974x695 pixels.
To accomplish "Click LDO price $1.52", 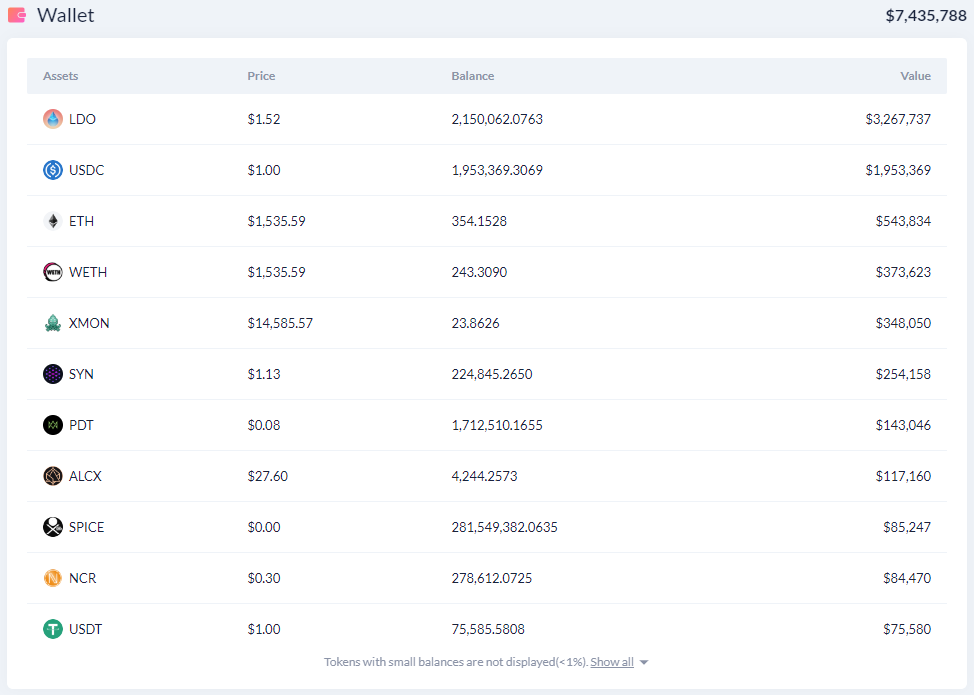I will coord(264,119).
